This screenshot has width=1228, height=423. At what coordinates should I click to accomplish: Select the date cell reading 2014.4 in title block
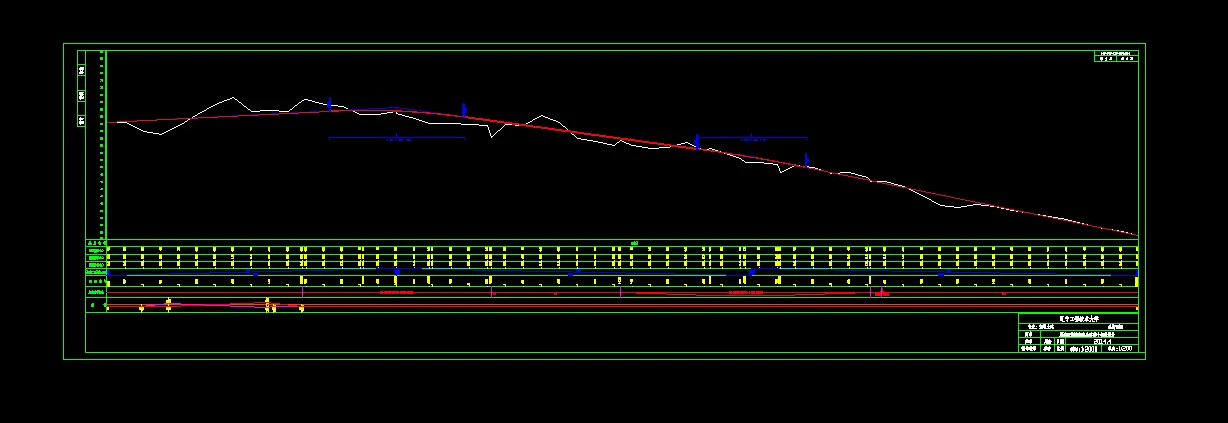[1100, 341]
